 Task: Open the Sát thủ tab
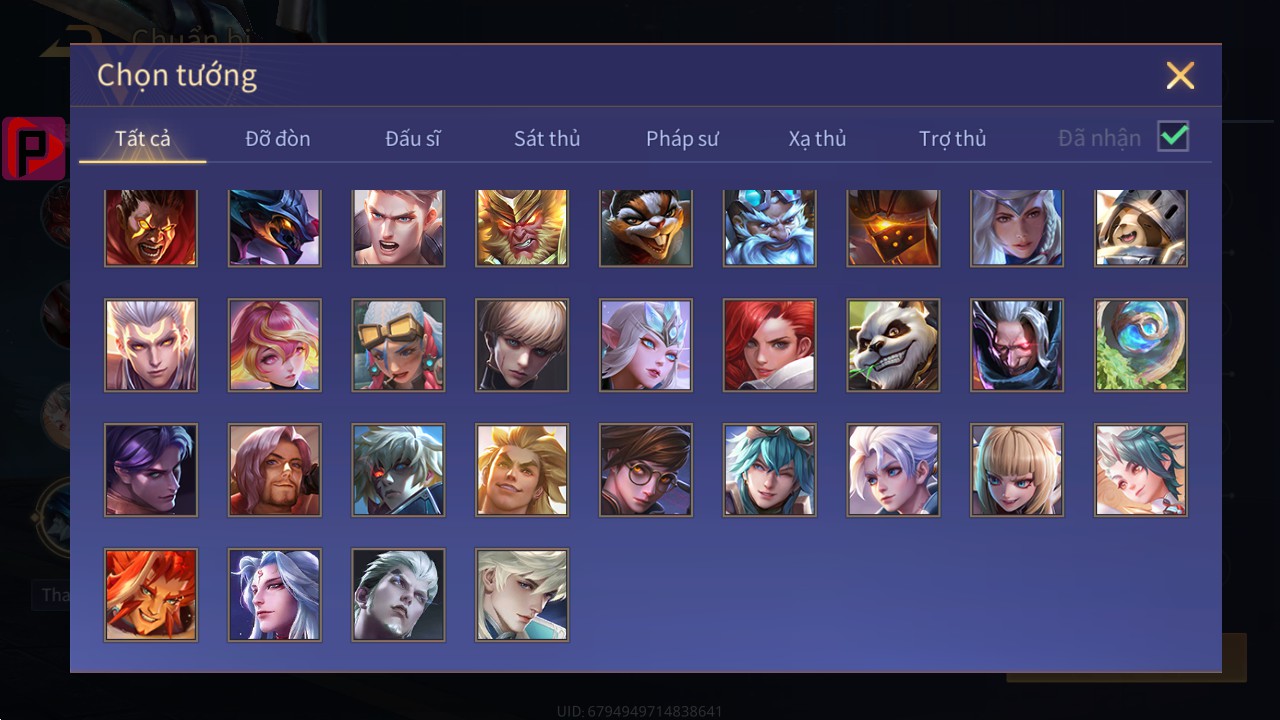coord(547,139)
